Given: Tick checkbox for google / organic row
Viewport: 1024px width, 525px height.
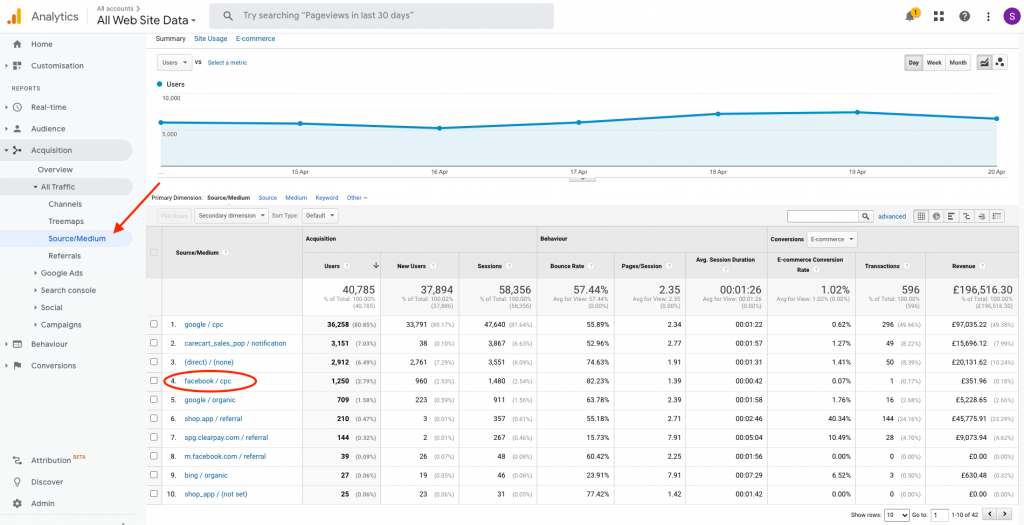Looking at the screenshot, I should tap(153, 400).
